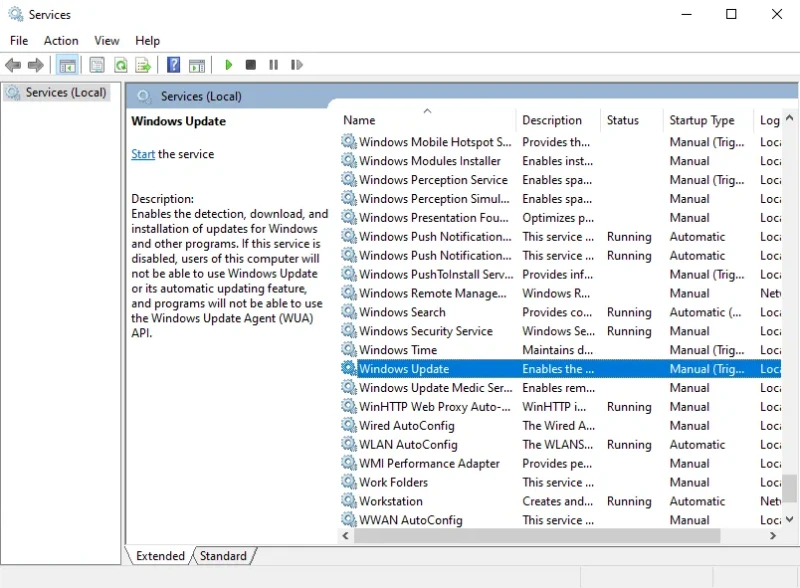Select the Windows Search service

tap(560, 312)
